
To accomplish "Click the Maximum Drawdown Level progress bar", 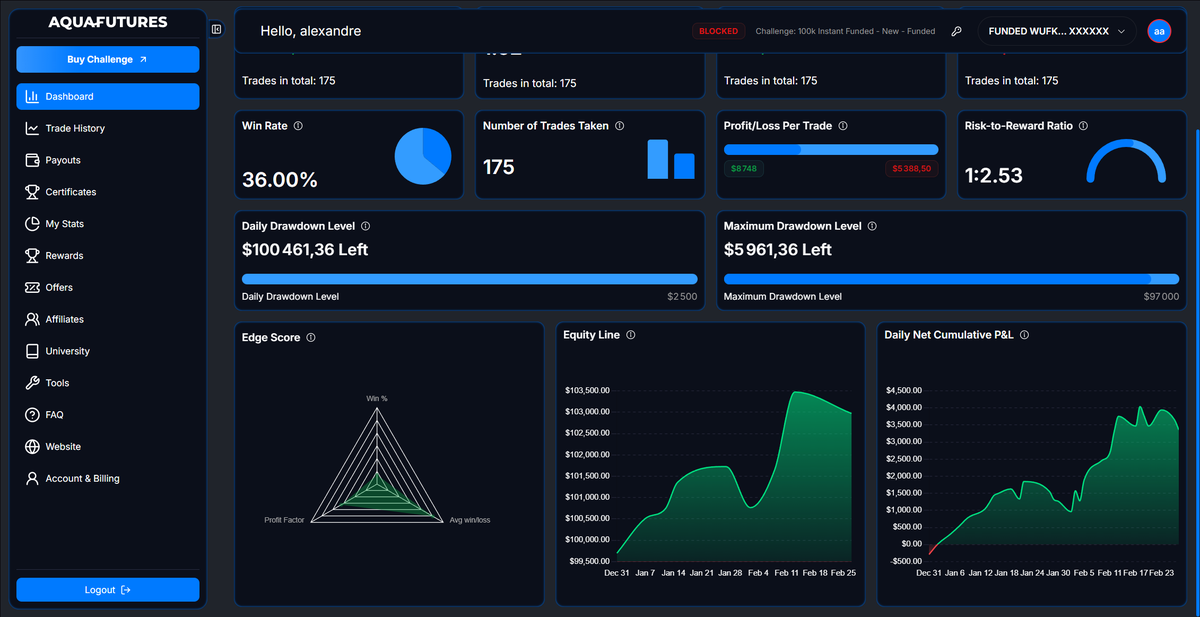I will (x=951, y=279).
